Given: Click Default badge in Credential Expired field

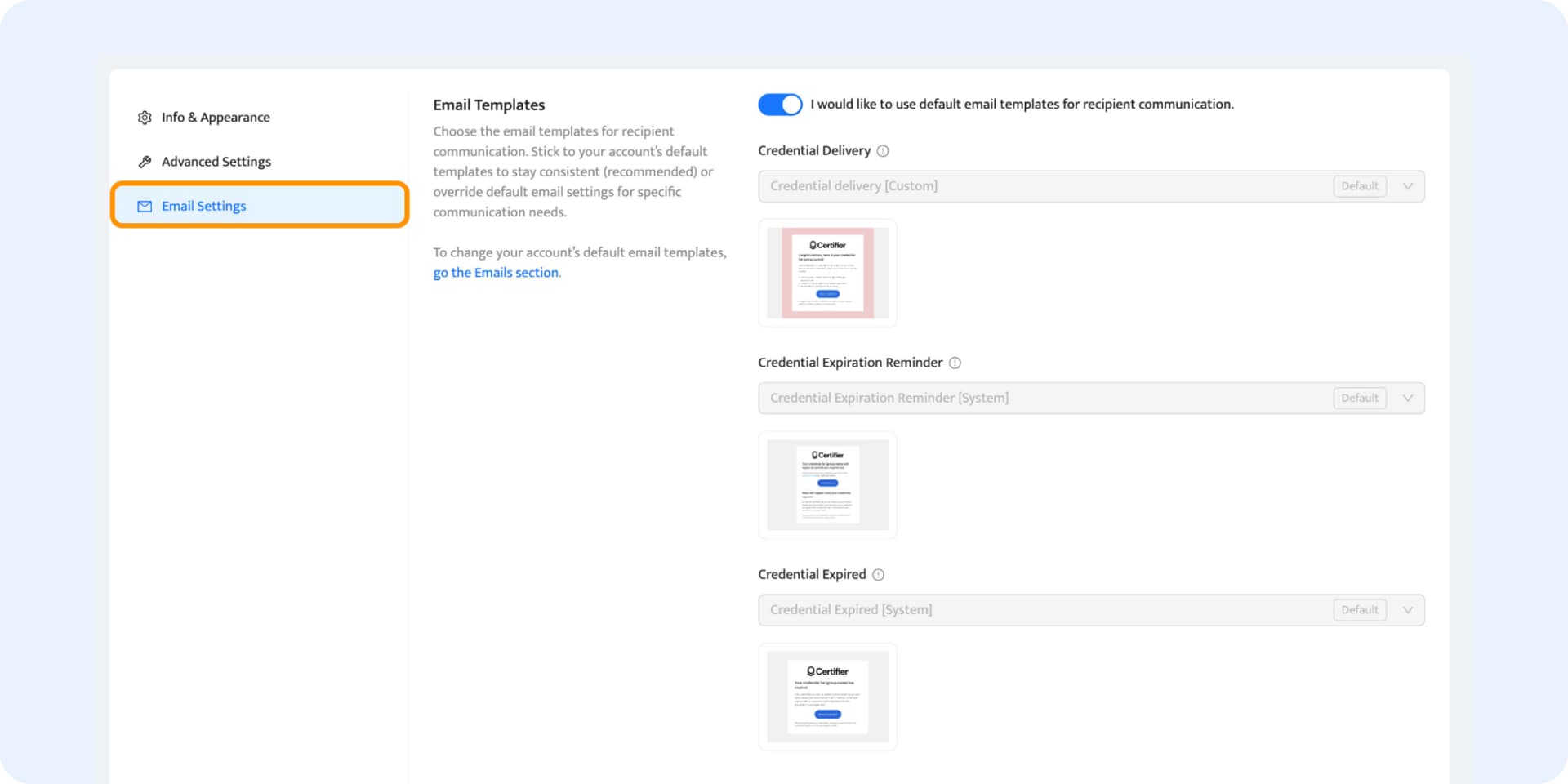Looking at the screenshot, I should pyautogui.click(x=1360, y=610).
